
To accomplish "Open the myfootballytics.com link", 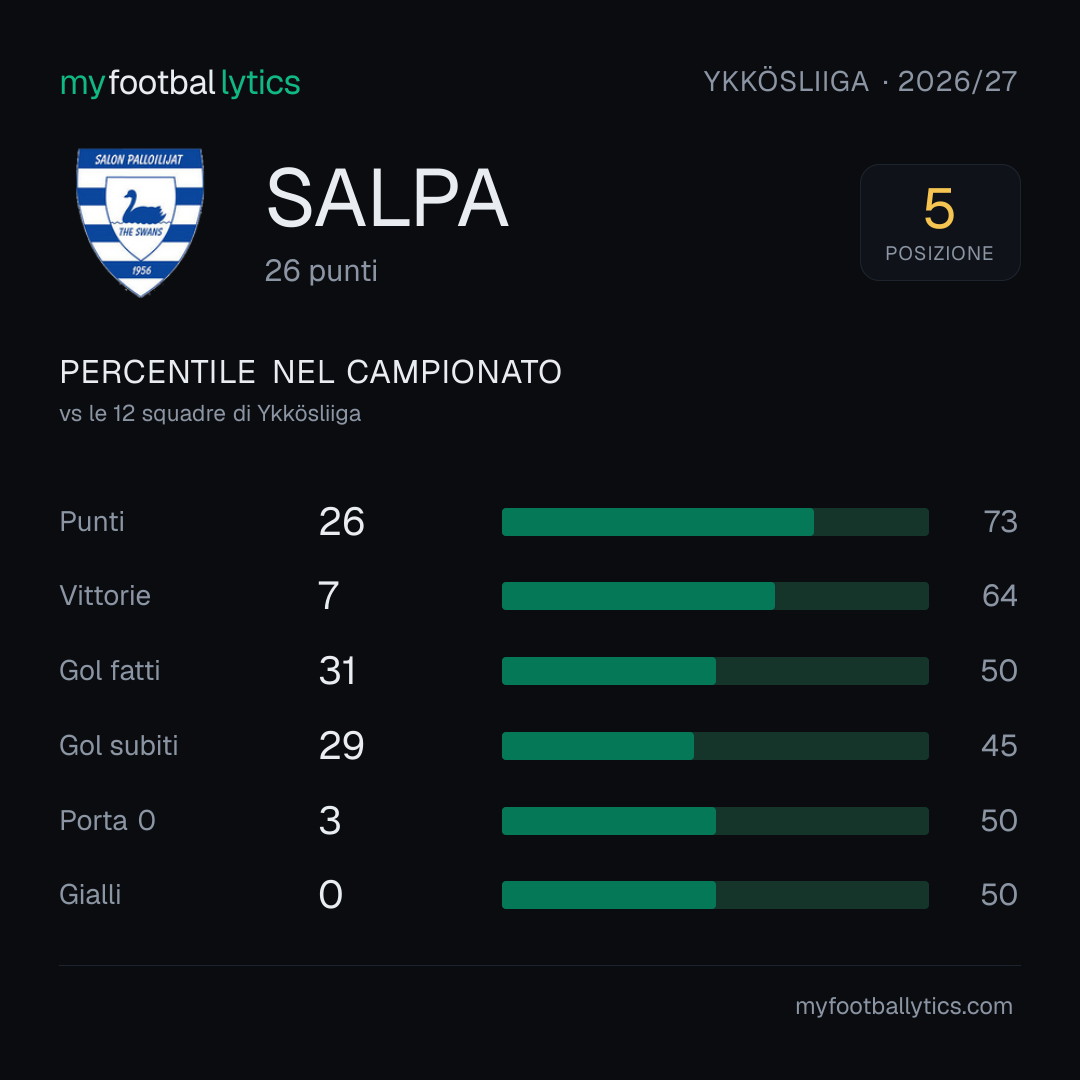I will (904, 1006).
